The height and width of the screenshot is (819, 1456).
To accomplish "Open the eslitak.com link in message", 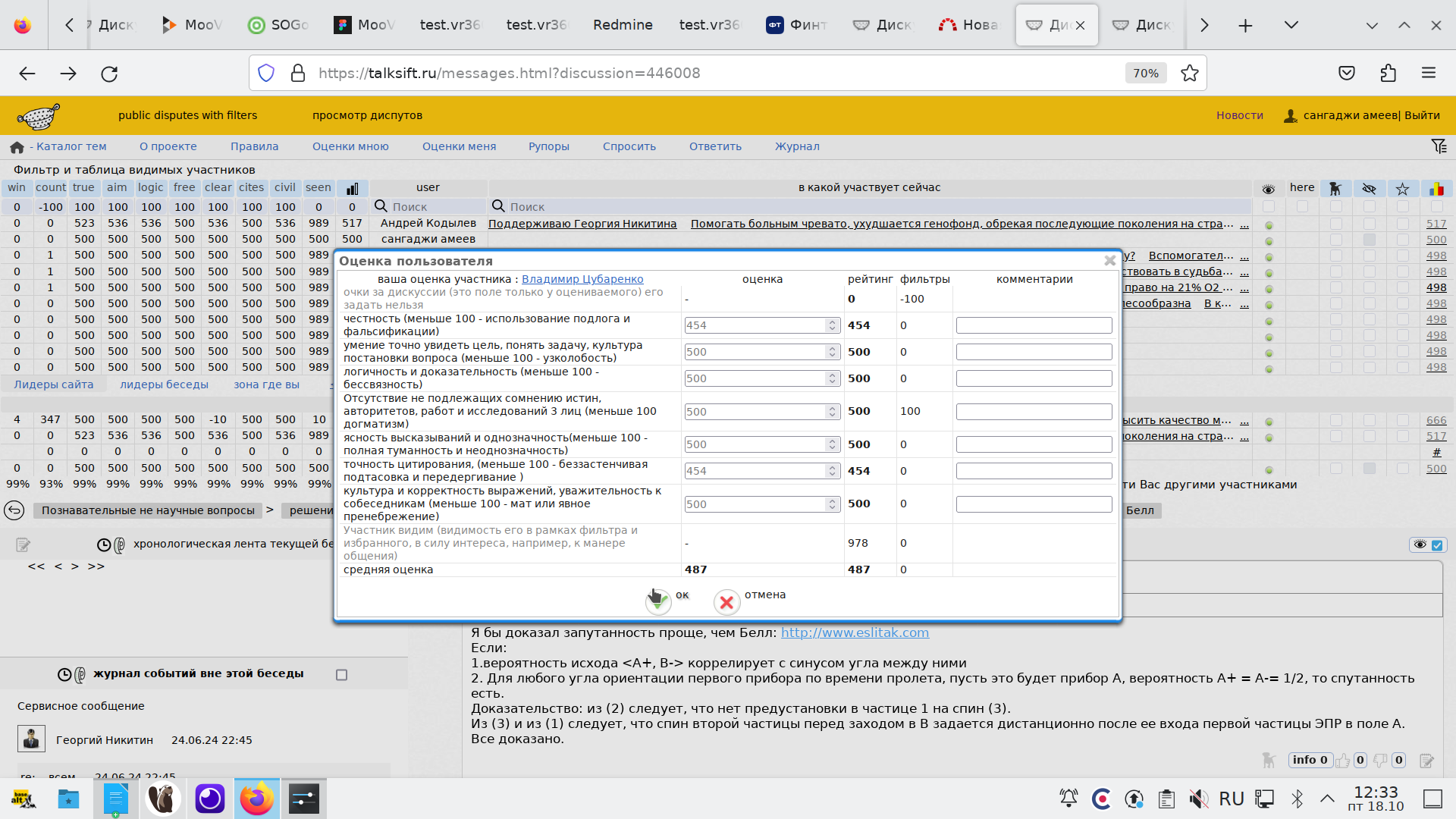I will (x=855, y=632).
